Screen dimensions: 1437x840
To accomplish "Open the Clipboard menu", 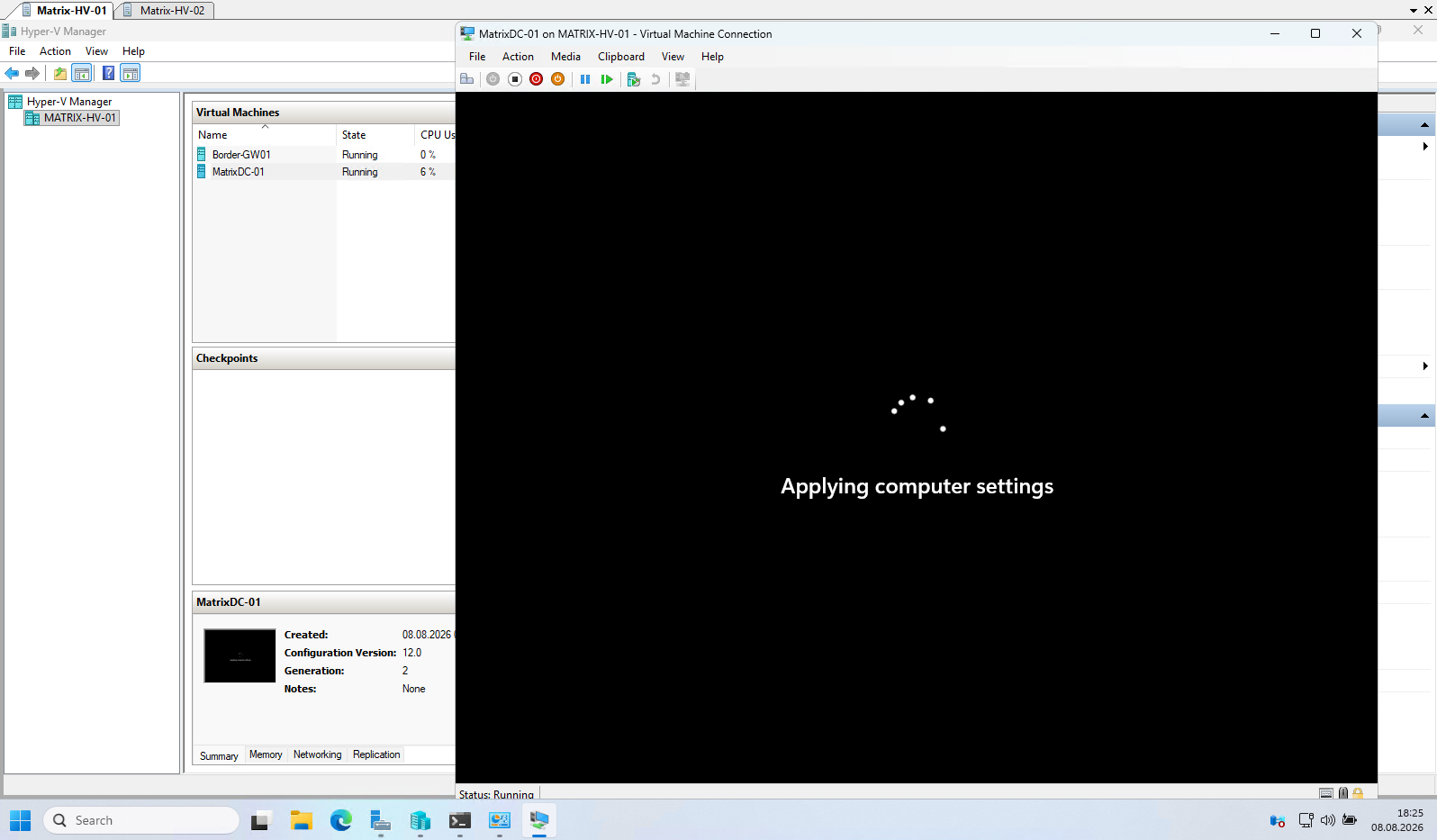I will pos(621,57).
